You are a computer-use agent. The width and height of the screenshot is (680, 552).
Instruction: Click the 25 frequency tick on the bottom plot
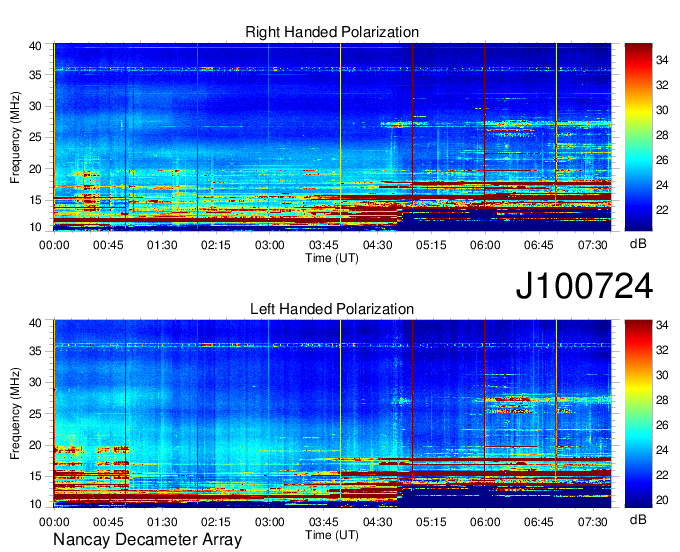point(35,414)
